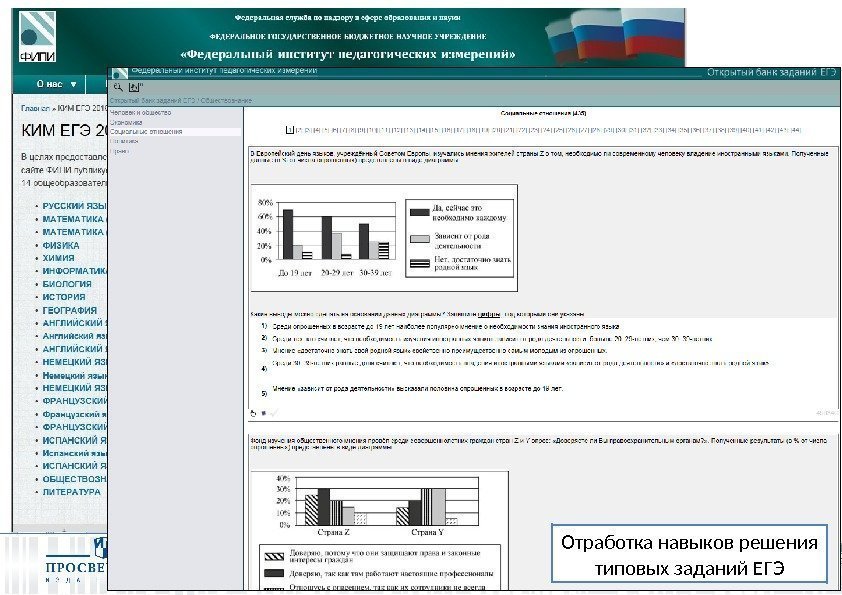Select 'Экономика' section in the sidebar
Image resolution: width=842 pixels, height=595 pixels.
(x=126, y=122)
